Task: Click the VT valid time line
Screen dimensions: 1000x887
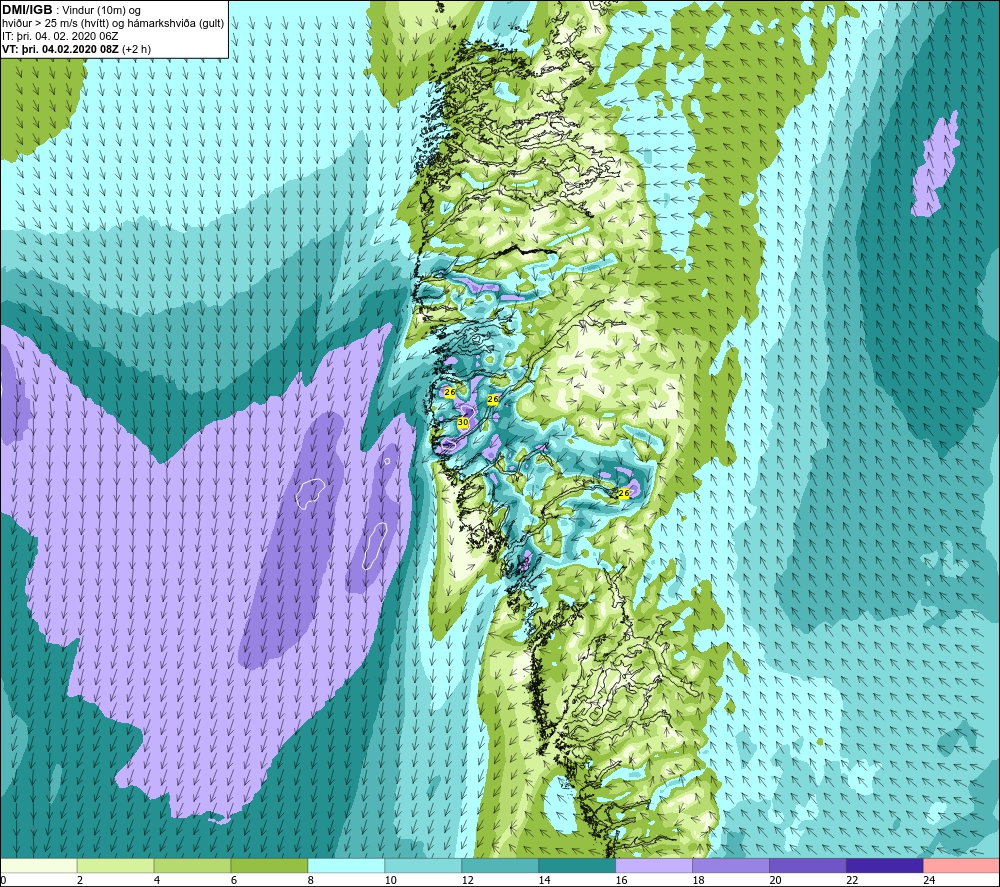Action: coord(77,49)
